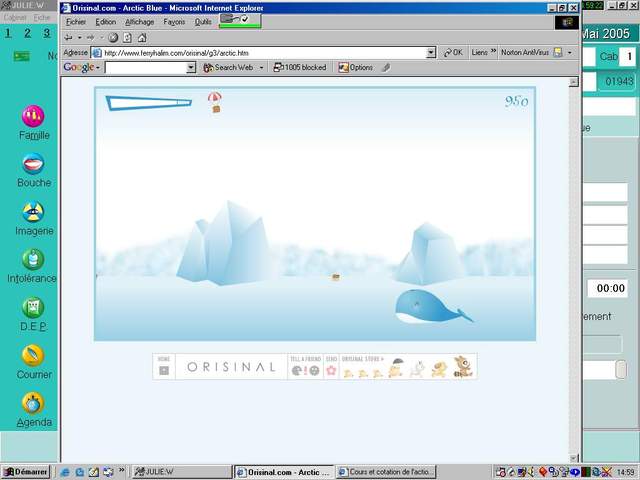Open the Edition menu
The height and width of the screenshot is (480, 640).
tap(106, 22)
